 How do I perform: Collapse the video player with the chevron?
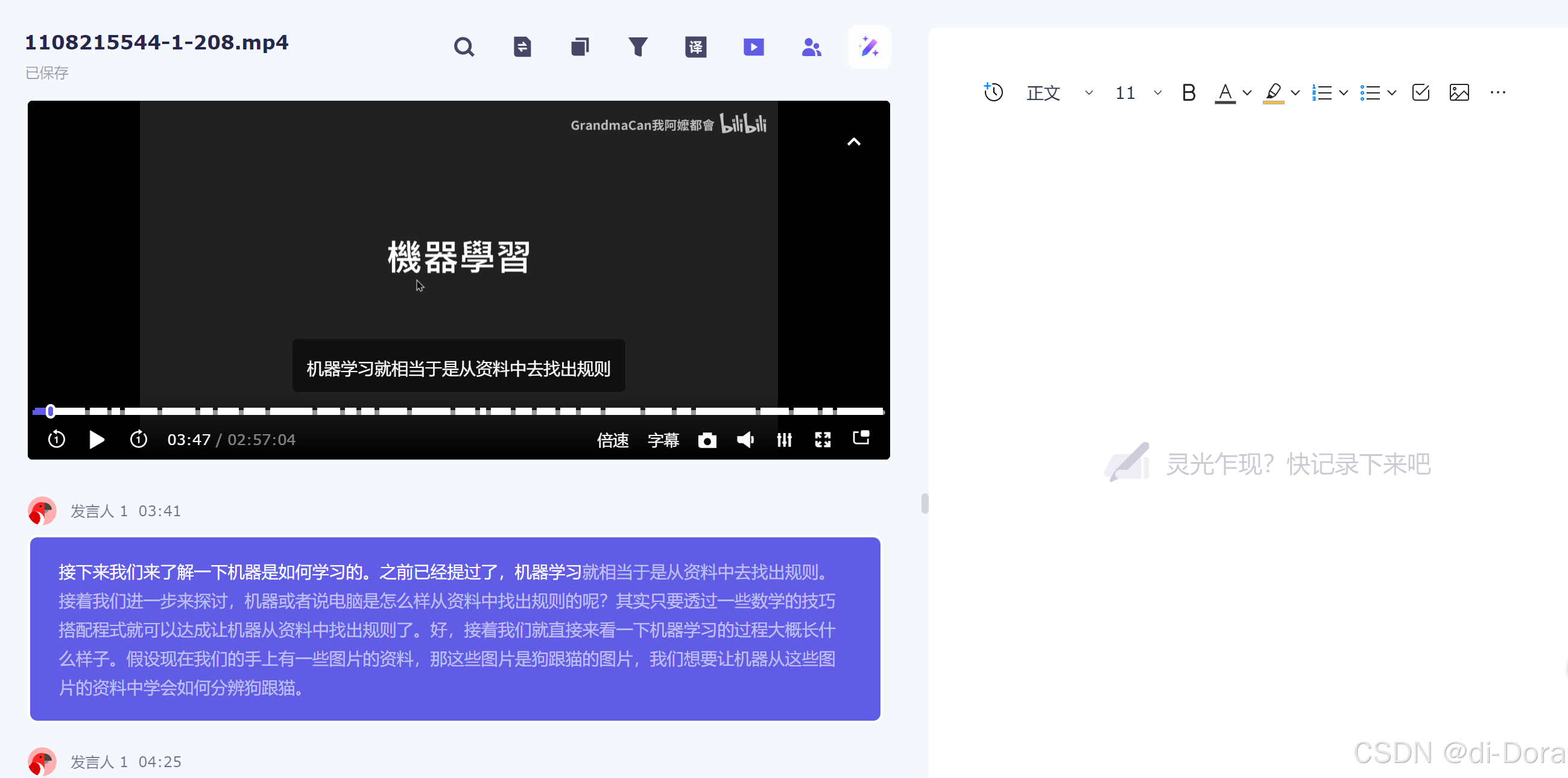[x=853, y=142]
